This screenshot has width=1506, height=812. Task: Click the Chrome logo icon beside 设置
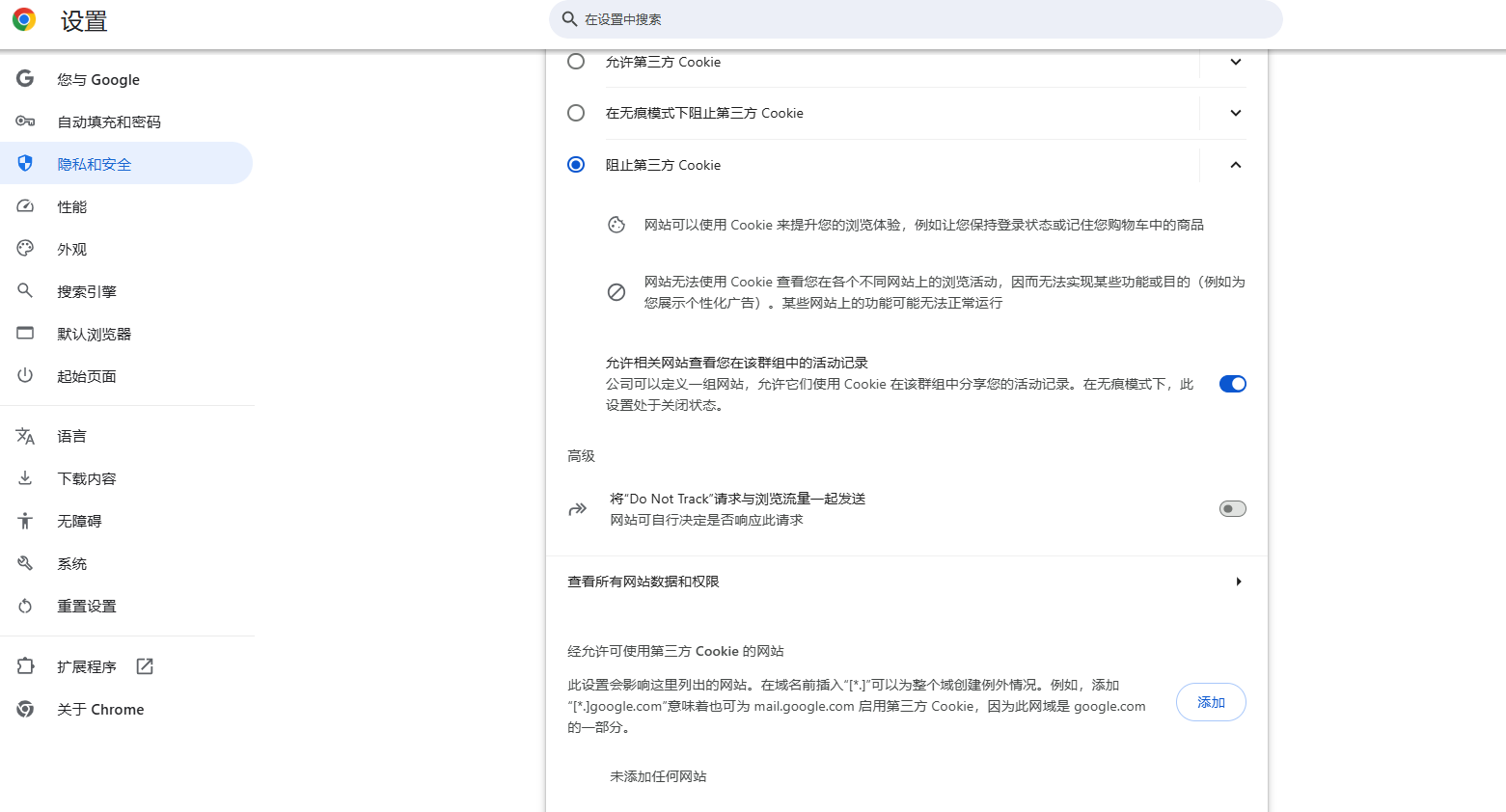[x=24, y=19]
